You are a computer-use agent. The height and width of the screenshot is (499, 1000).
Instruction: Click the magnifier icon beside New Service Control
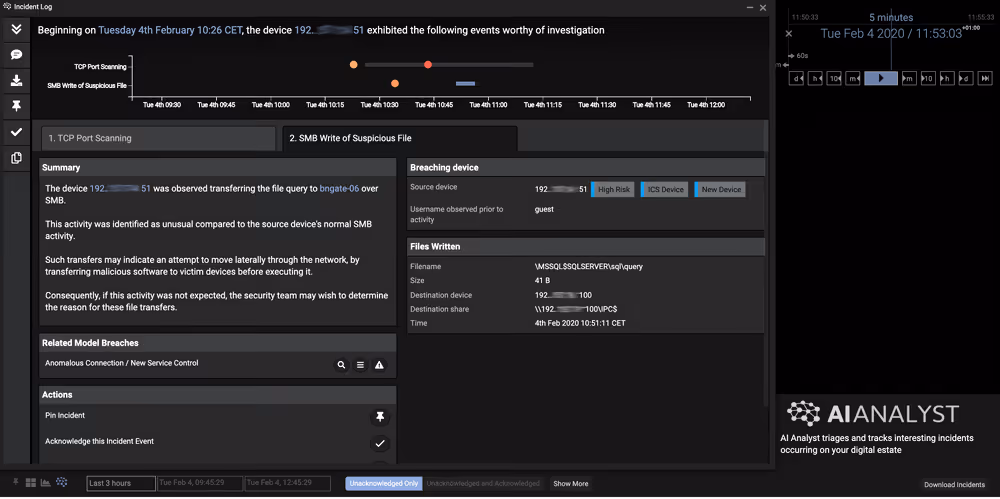click(341, 365)
